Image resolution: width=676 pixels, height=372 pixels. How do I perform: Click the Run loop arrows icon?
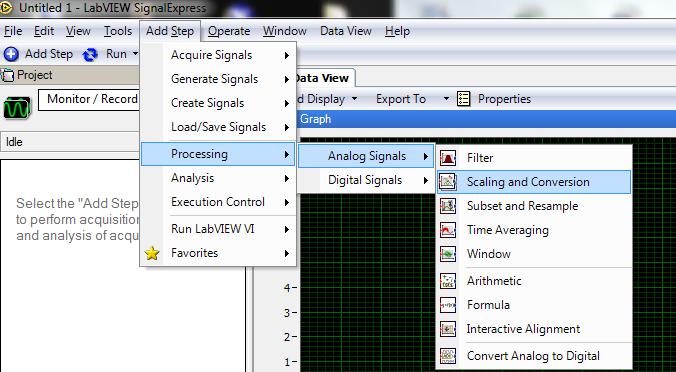coord(90,55)
